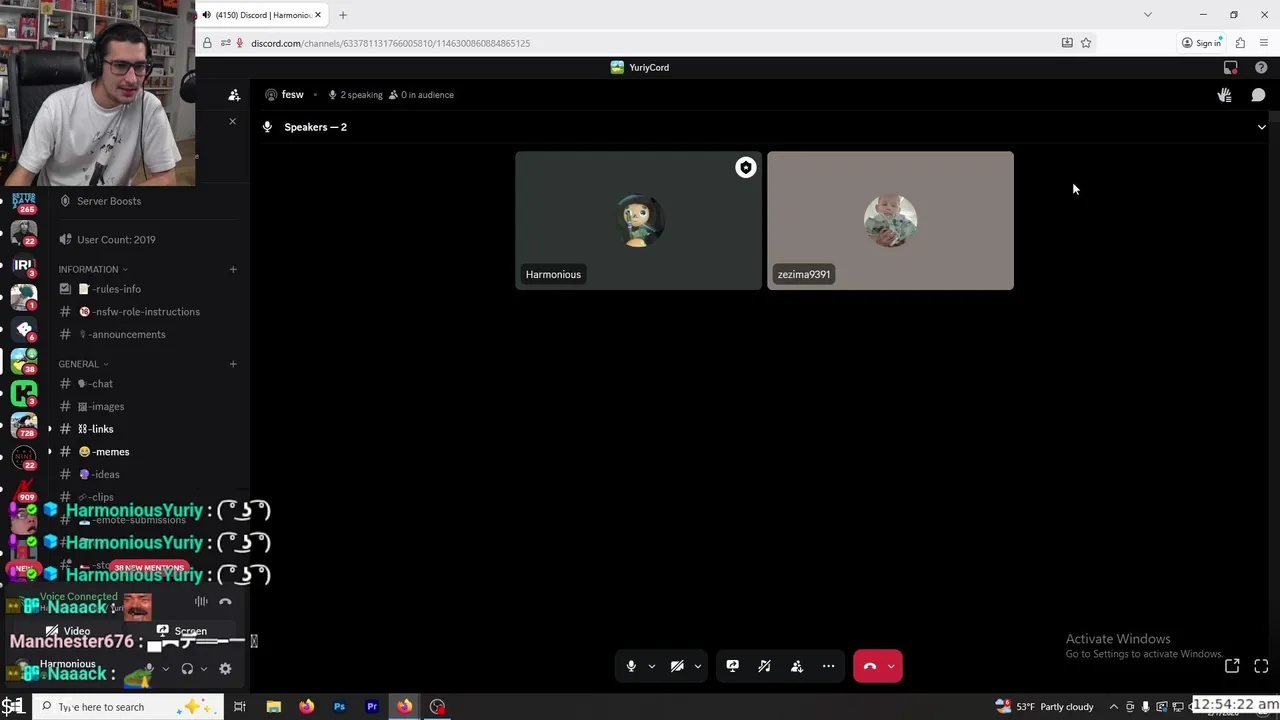1280x720 pixels.
Task: Toggle soundboard music icon in call bar
Action: (765, 666)
